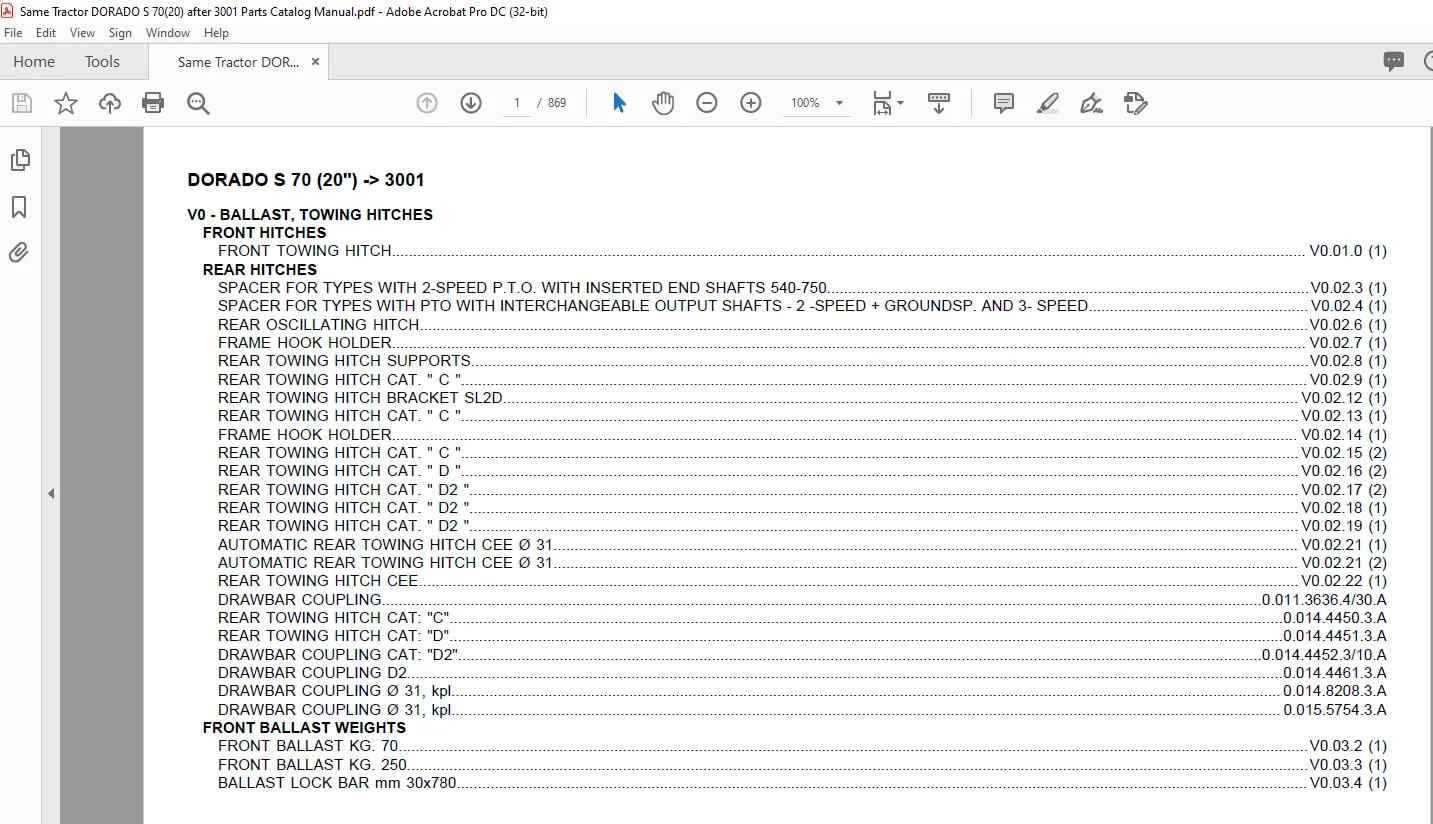Open the find text magnifier tool
The image size is (1433, 824).
198,103
